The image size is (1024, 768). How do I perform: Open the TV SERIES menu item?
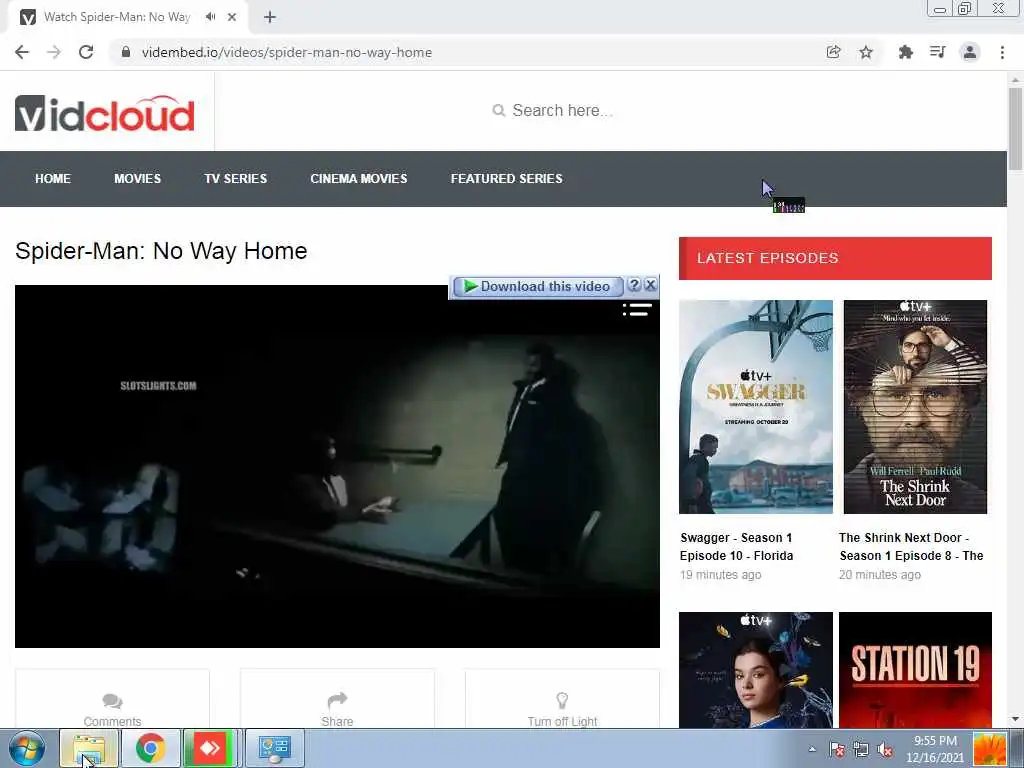click(x=236, y=179)
